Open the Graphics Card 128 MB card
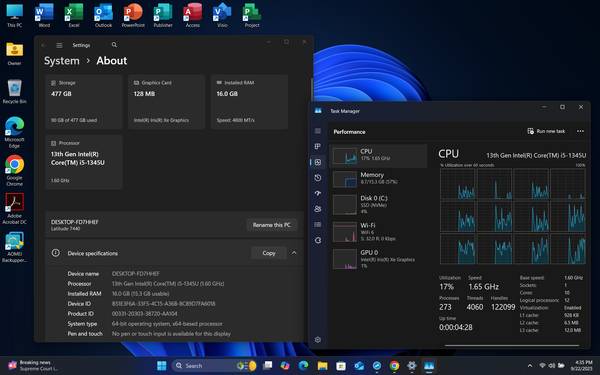The width and height of the screenshot is (600, 375). coord(166,102)
